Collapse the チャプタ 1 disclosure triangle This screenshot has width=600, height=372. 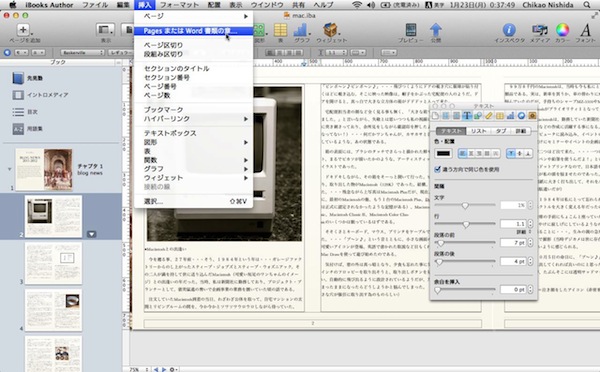pos(10,169)
